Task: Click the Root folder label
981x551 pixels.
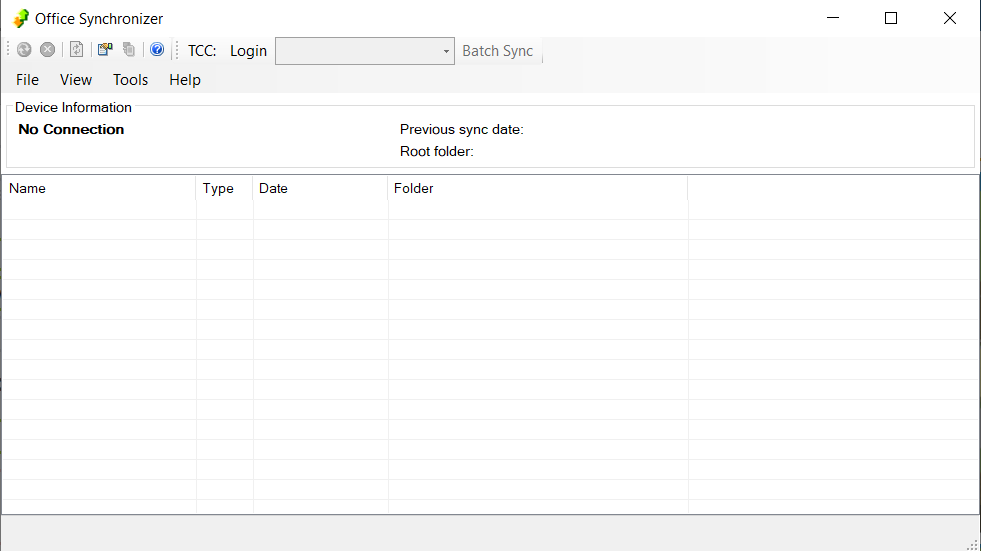Action: (437, 151)
